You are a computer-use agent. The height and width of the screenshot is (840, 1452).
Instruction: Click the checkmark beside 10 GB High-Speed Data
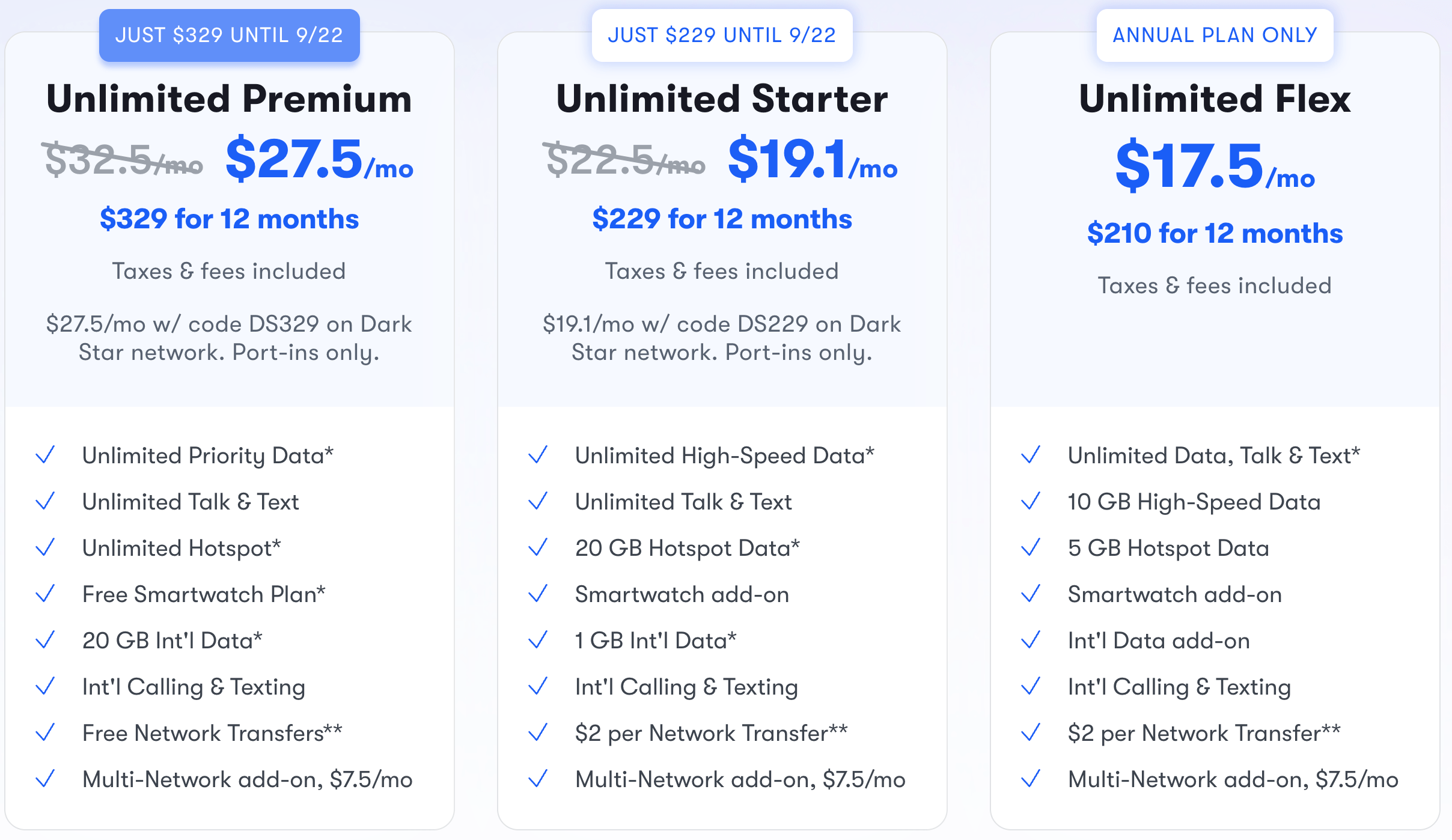(1031, 501)
